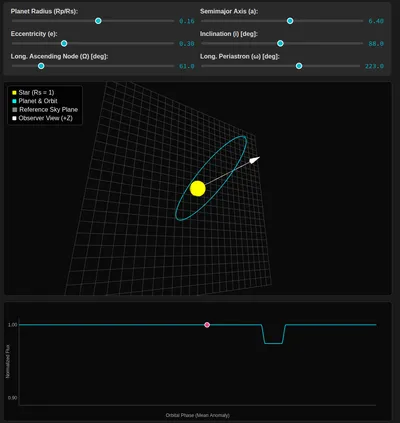Click the Ascending Node value 61.0
Screen dimensions: 400x423
tap(187, 66)
